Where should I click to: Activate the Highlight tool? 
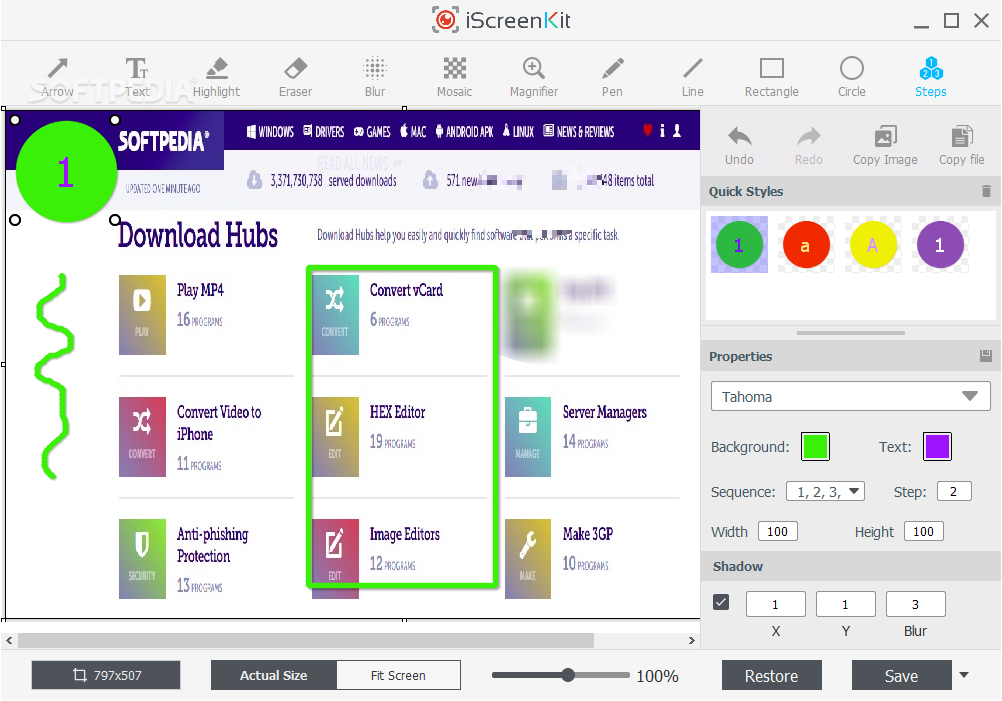tap(216, 76)
